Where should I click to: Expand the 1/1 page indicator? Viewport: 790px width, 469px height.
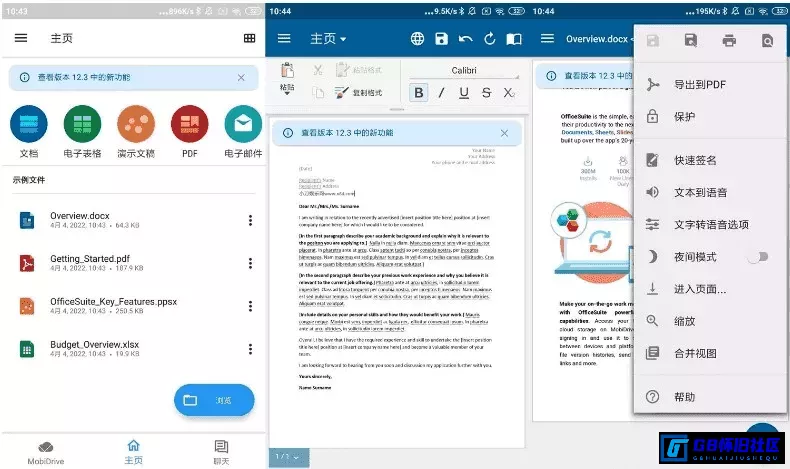[289, 457]
